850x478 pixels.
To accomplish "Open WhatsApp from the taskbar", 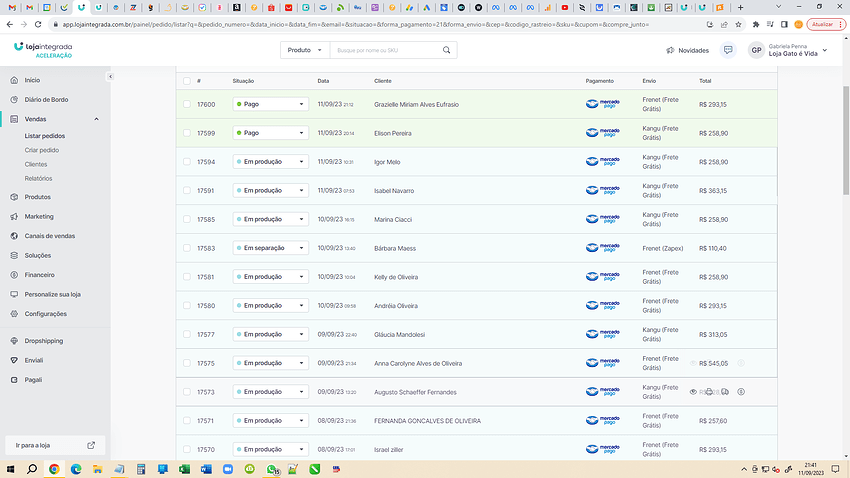I will [272, 469].
